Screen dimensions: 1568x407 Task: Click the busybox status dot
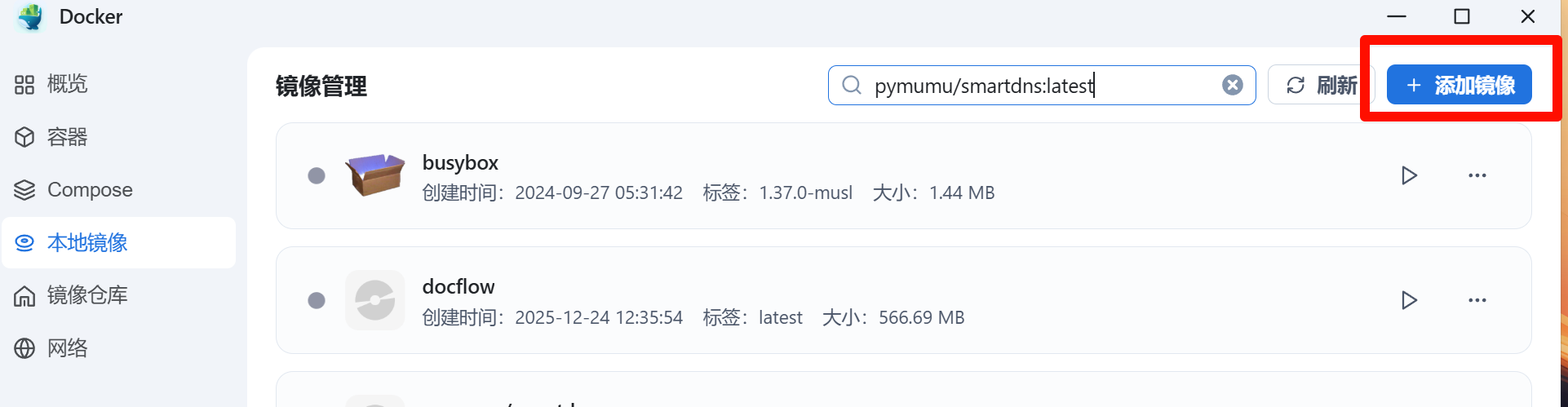[317, 175]
